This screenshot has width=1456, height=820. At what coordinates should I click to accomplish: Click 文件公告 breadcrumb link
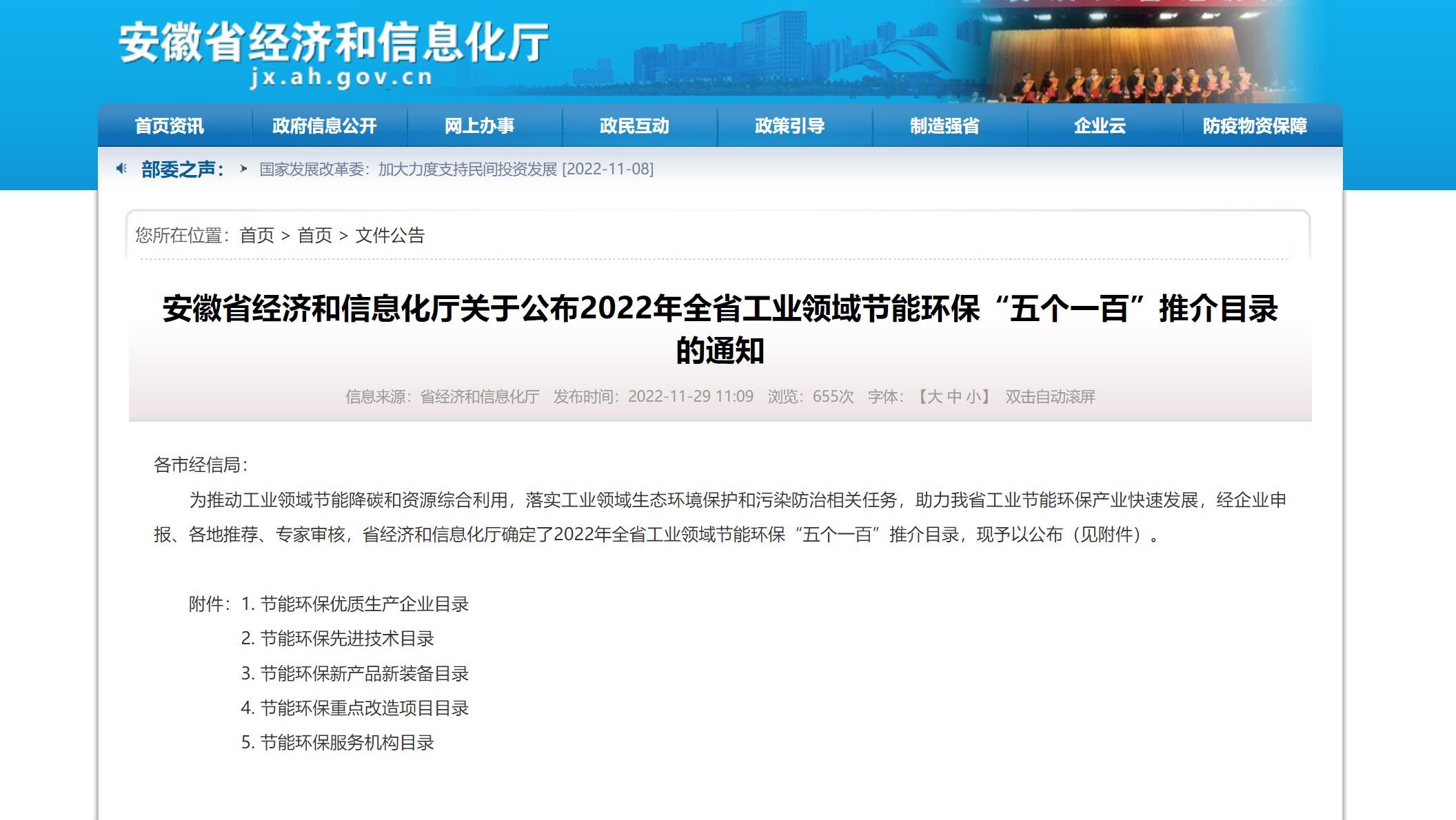click(390, 236)
